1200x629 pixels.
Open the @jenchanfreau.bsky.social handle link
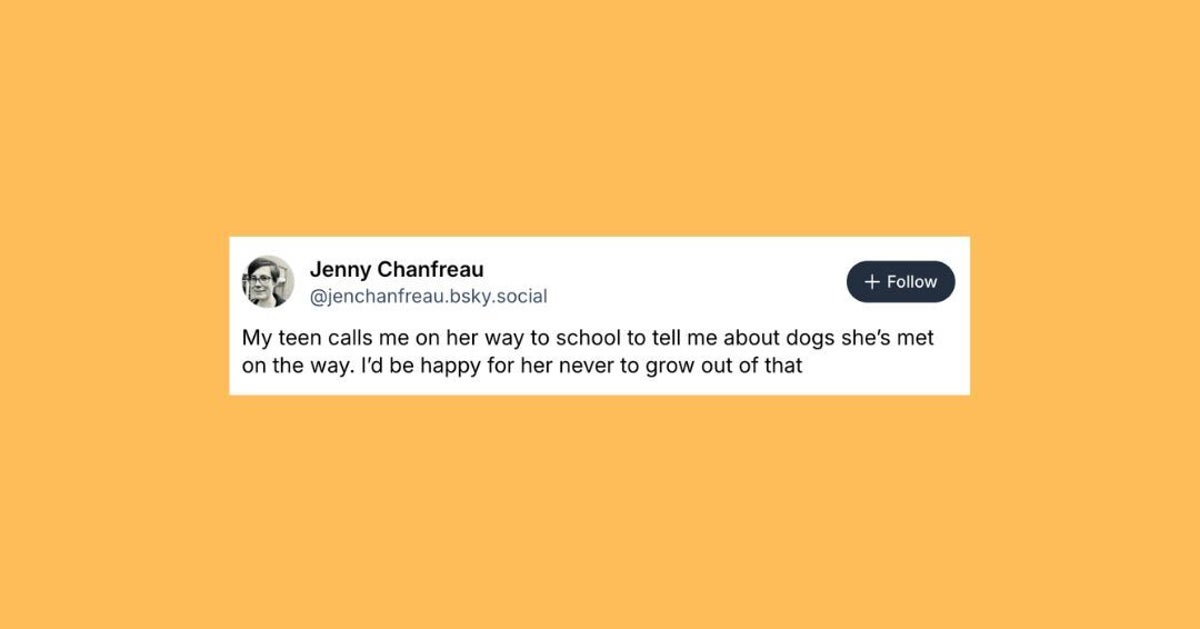coord(429,295)
